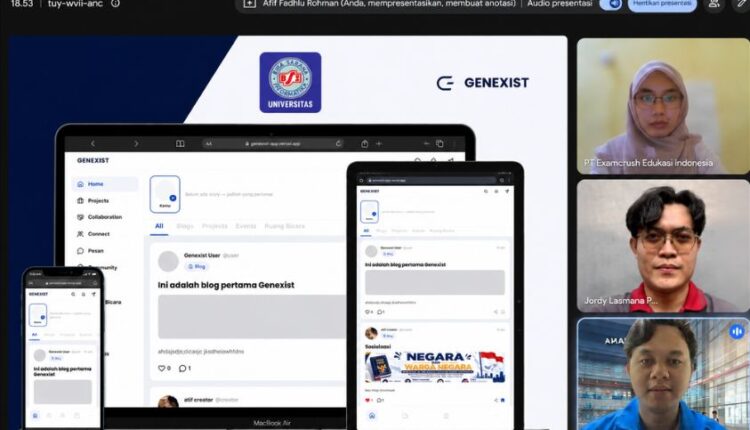Open meeting info icon beside tuy-wvii-anc code
This screenshot has height=430, width=750.
coord(115,3)
